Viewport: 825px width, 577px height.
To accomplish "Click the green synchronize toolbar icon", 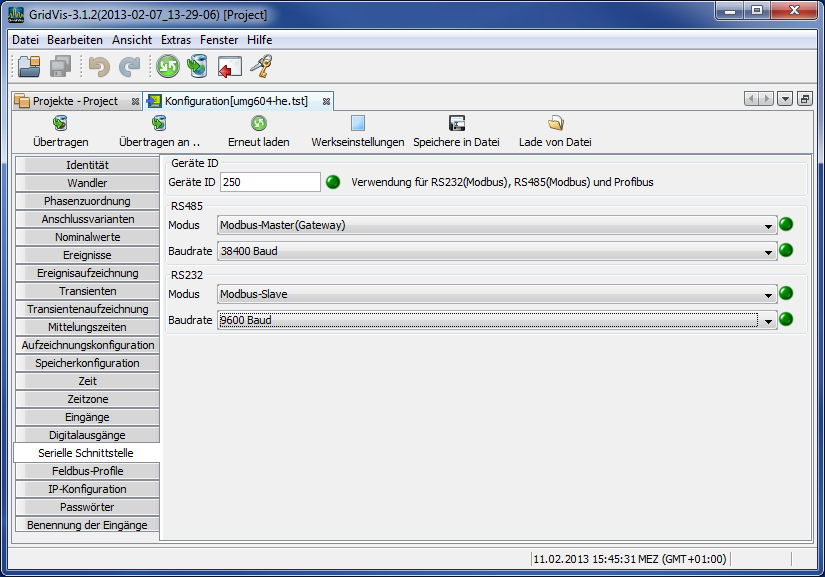I will (167, 67).
